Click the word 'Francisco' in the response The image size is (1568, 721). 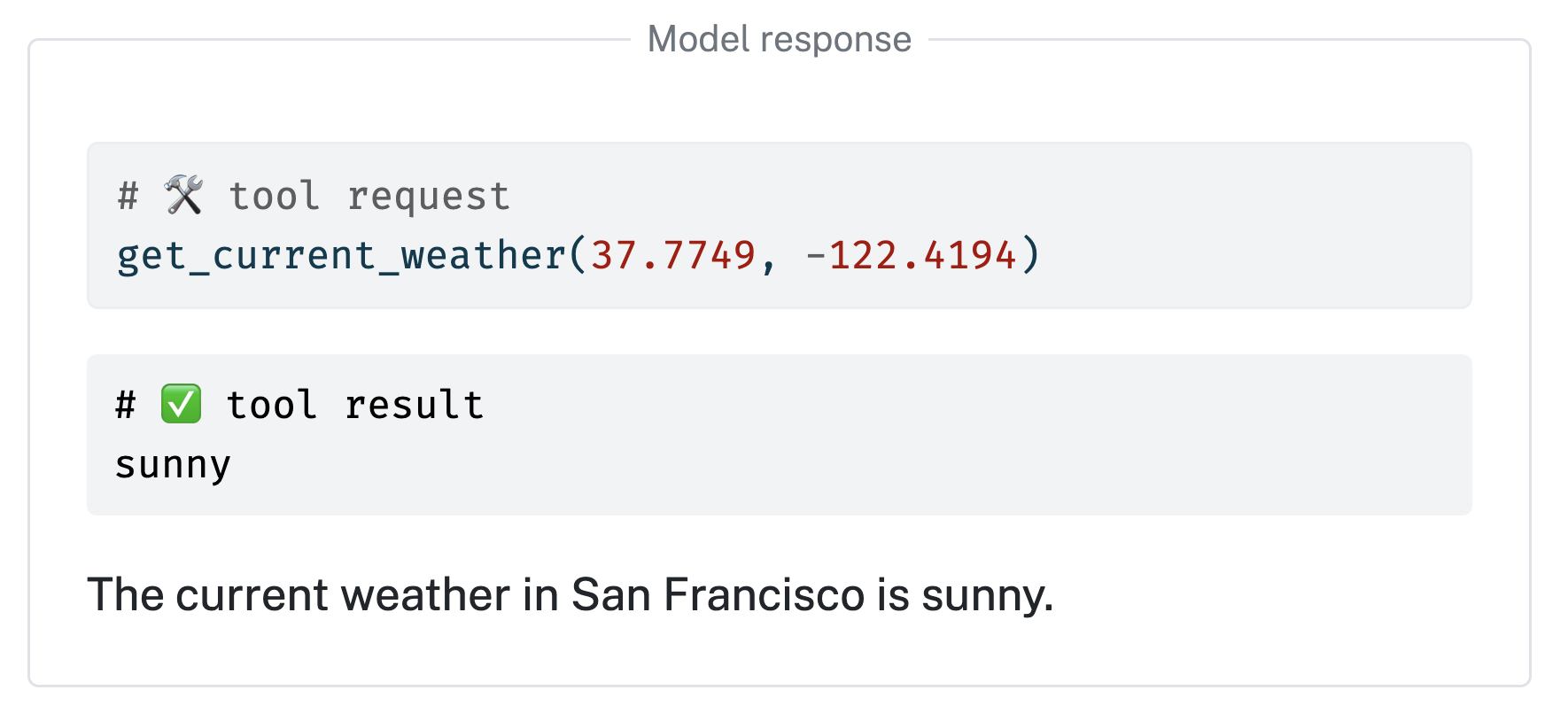point(764,594)
